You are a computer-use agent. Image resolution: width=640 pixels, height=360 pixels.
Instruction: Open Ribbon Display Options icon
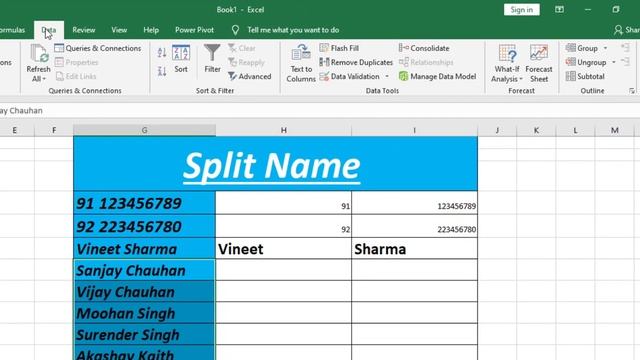click(559, 9)
